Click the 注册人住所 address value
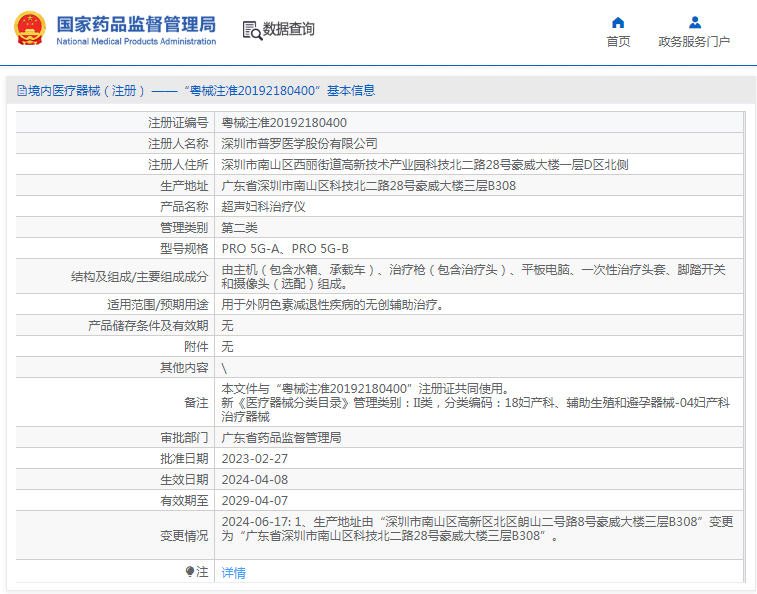 coord(425,165)
